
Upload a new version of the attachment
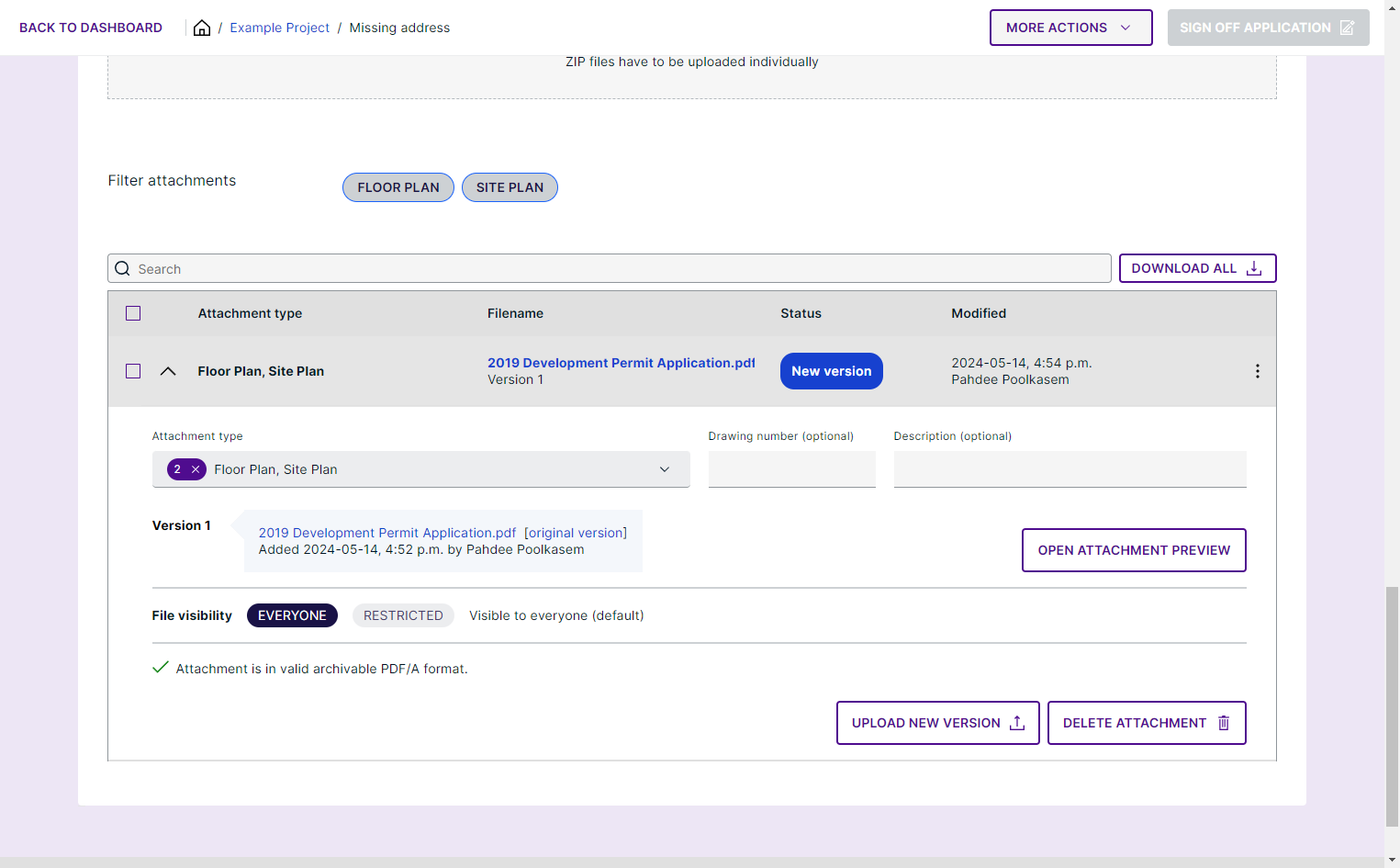click(937, 723)
